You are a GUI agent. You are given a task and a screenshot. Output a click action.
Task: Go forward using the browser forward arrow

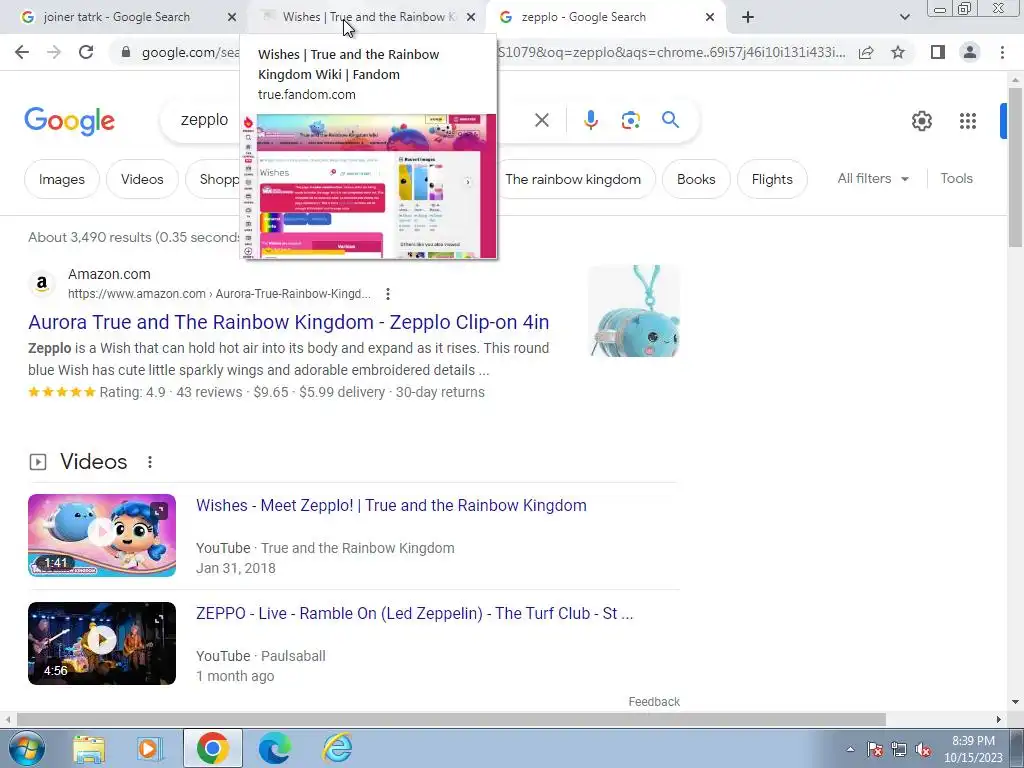coord(54,52)
